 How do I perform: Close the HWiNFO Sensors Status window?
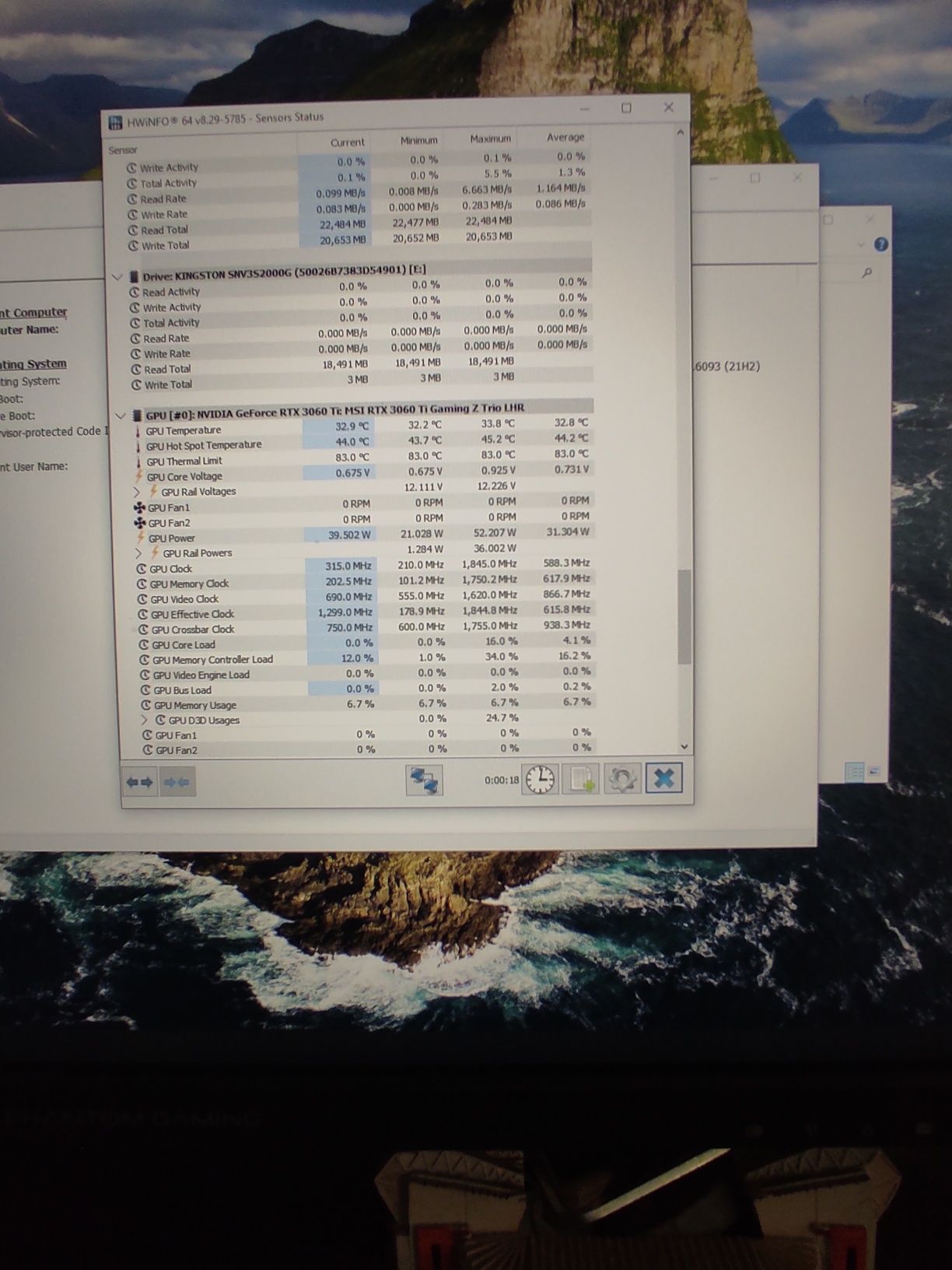coord(668,107)
